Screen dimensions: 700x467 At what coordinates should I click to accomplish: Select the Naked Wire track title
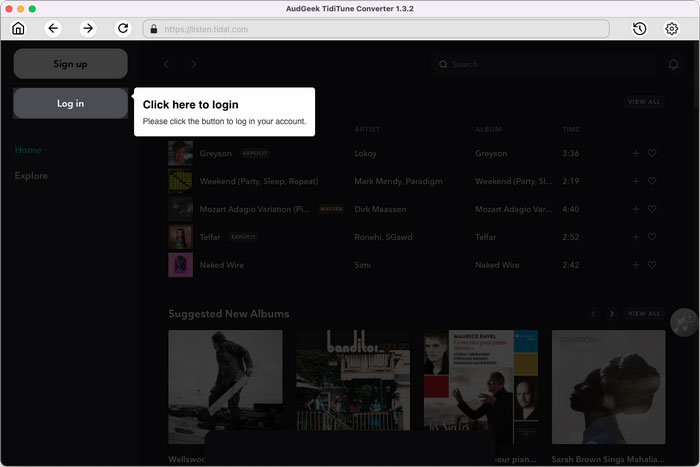pos(221,265)
